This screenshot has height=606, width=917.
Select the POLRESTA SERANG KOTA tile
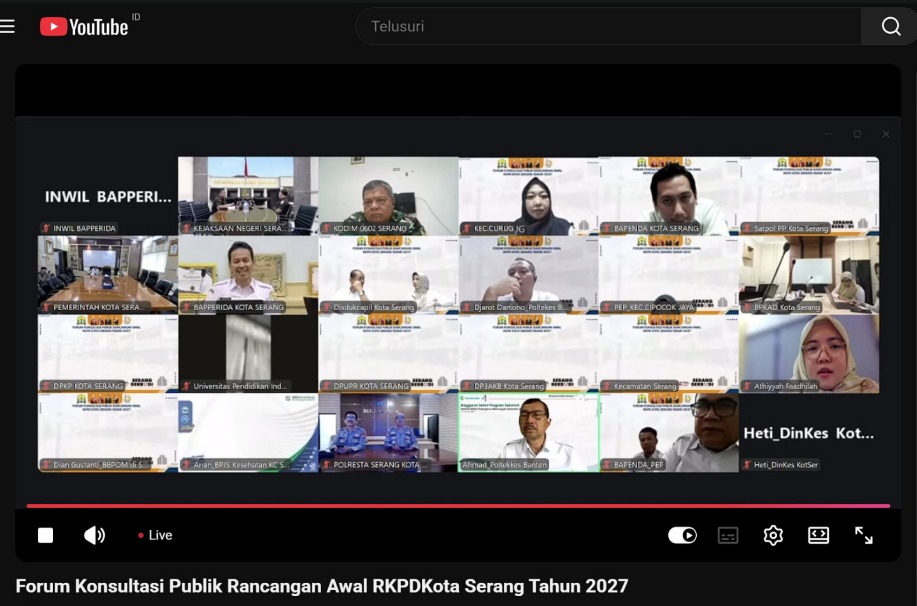[x=388, y=432]
